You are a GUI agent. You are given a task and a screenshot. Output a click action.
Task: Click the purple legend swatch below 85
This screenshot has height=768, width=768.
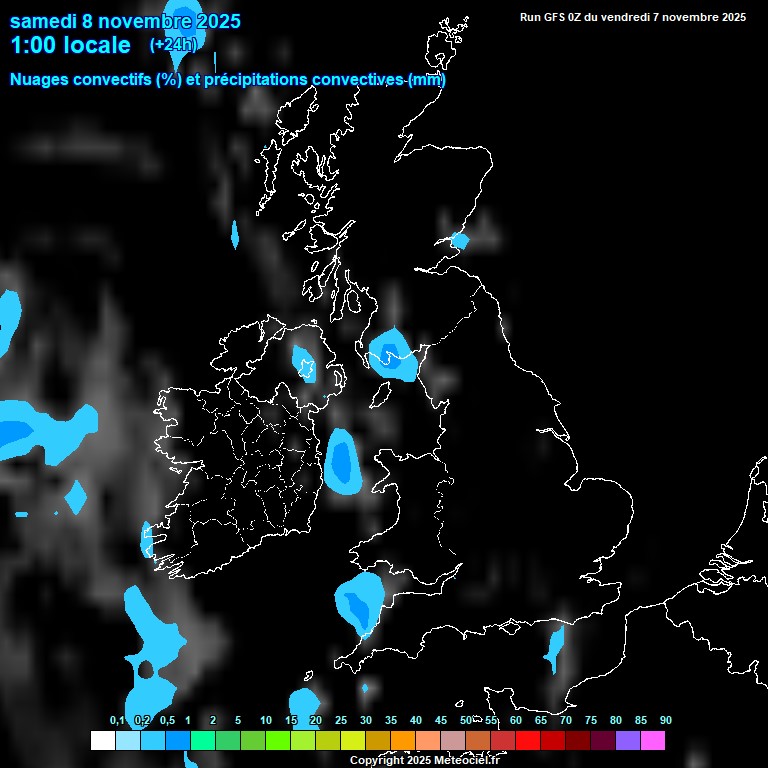coord(628,741)
